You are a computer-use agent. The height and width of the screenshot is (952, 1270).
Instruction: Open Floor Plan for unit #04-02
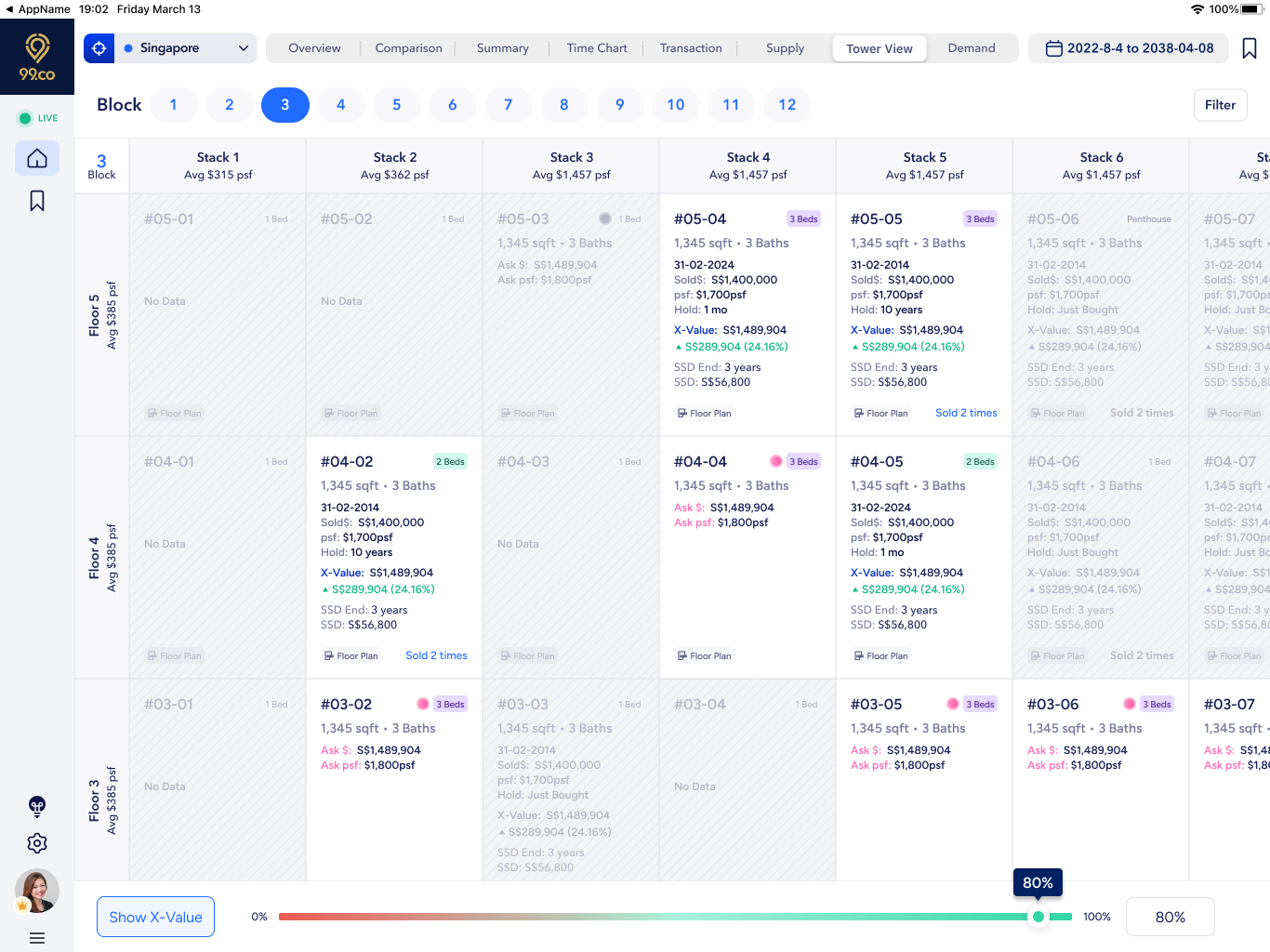point(351,655)
